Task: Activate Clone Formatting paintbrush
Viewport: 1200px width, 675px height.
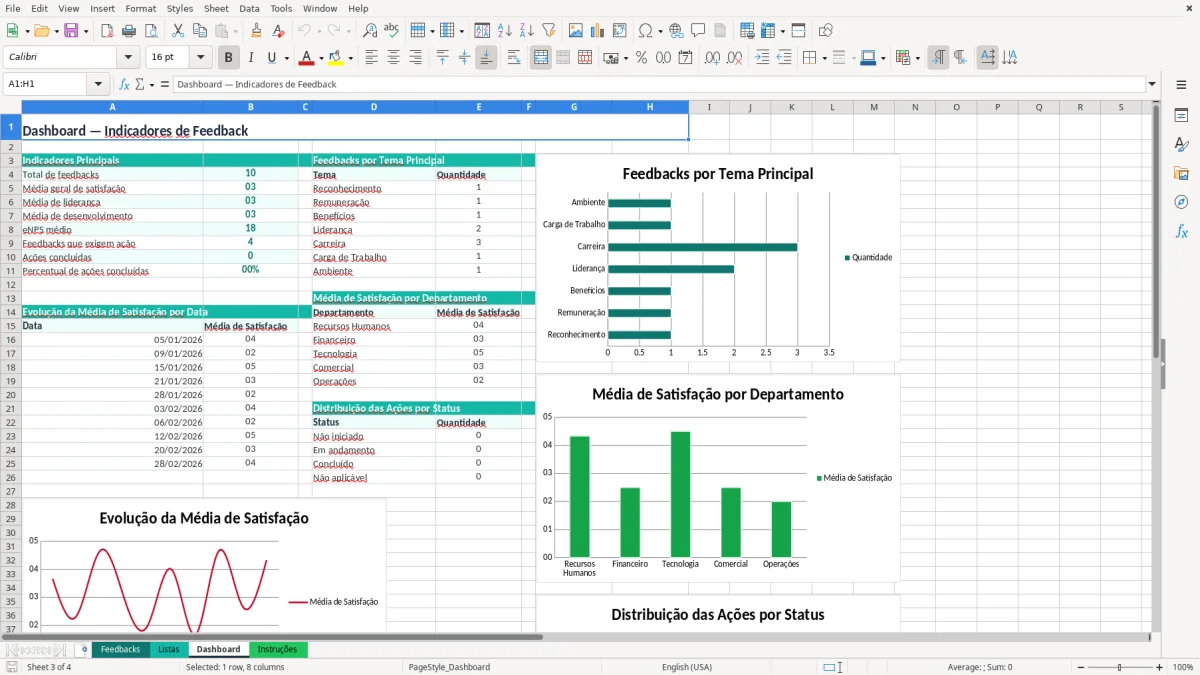Action: (256, 31)
